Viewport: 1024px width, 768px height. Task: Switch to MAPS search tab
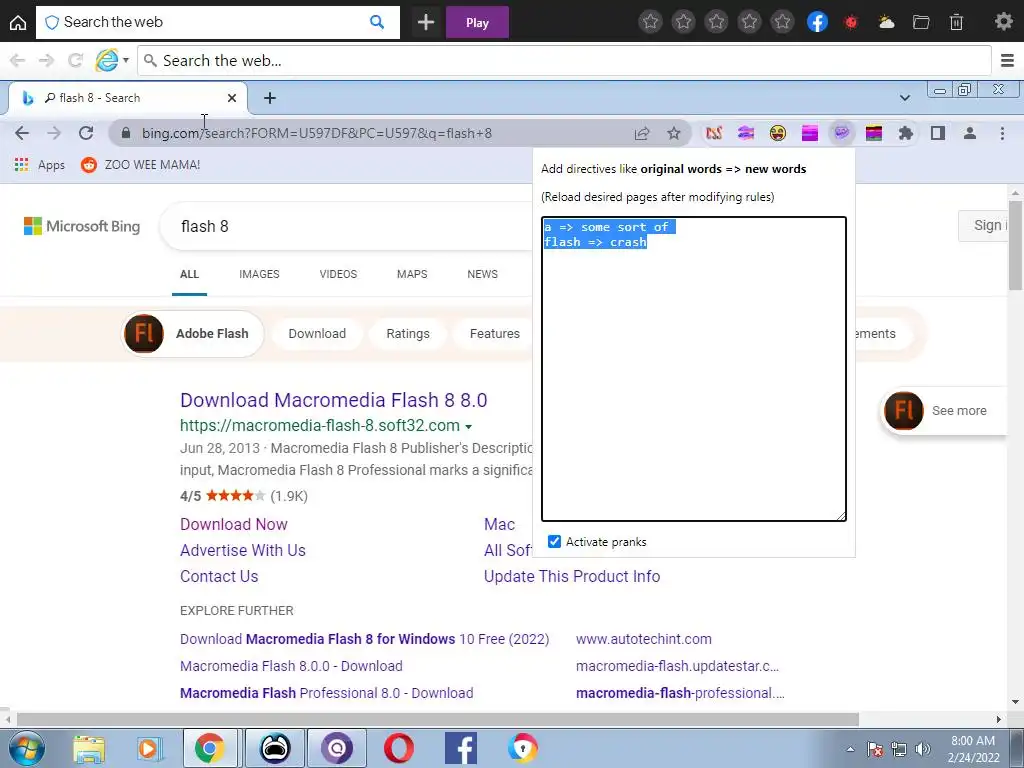click(x=412, y=274)
